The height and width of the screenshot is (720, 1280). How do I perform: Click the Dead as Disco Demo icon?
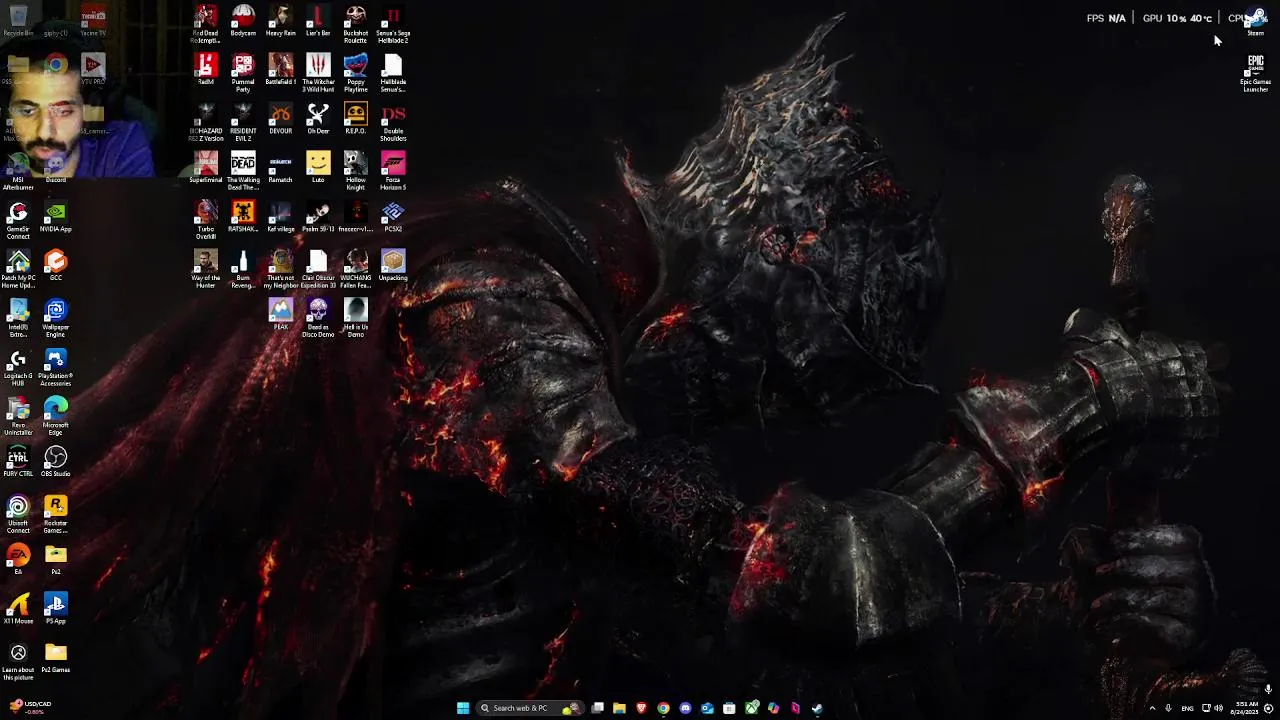pyautogui.click(x=318, y=318)
